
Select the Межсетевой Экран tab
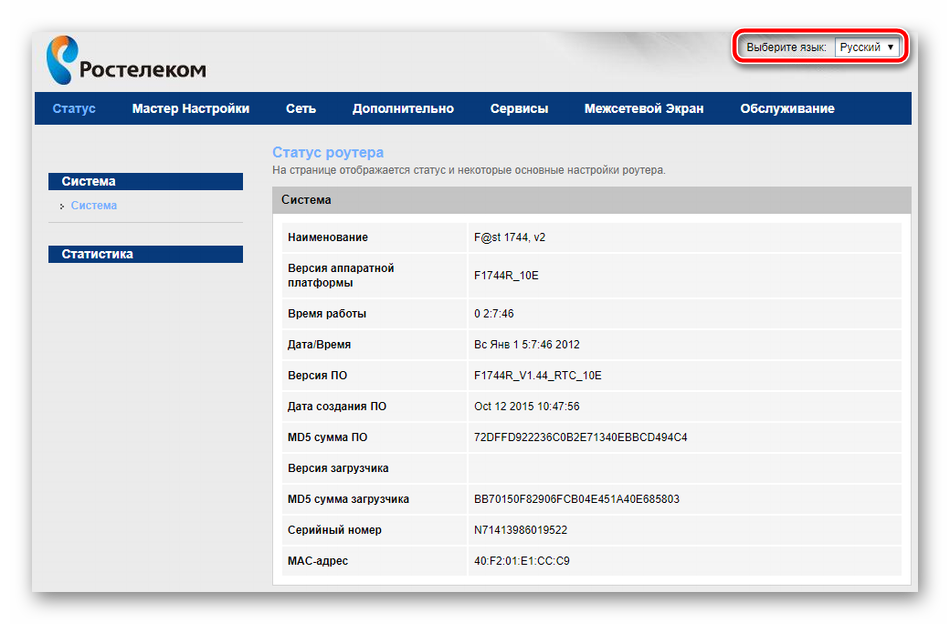point(644,109)
